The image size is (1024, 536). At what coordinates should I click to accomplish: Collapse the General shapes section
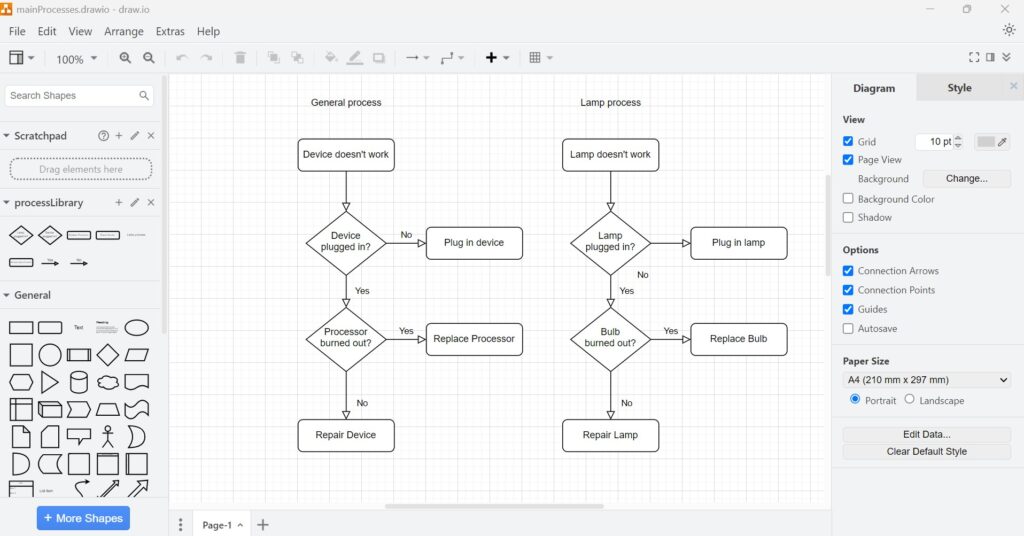tap(7, 296)
